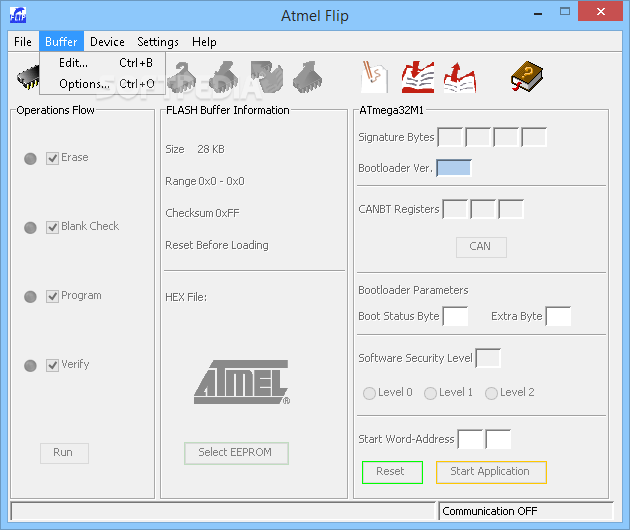This screenshot has width=630, height=530.
Task: Click the third CANBT Registers field
Action: (511, 209)
